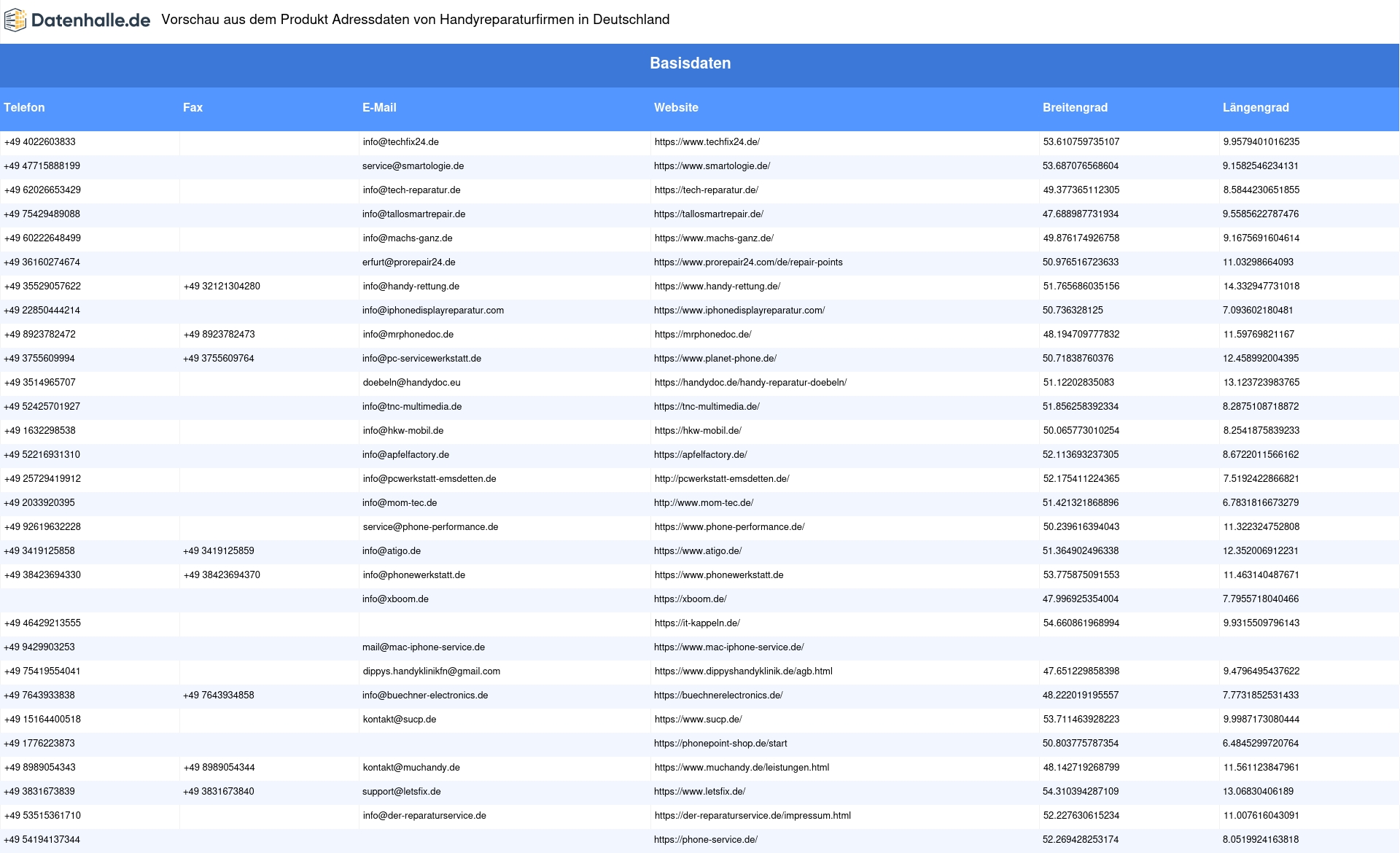This screenshot has width=1400, height=853.
Task: Select longitude value 13.06830406189
Action: click(x=1258, y=792)
